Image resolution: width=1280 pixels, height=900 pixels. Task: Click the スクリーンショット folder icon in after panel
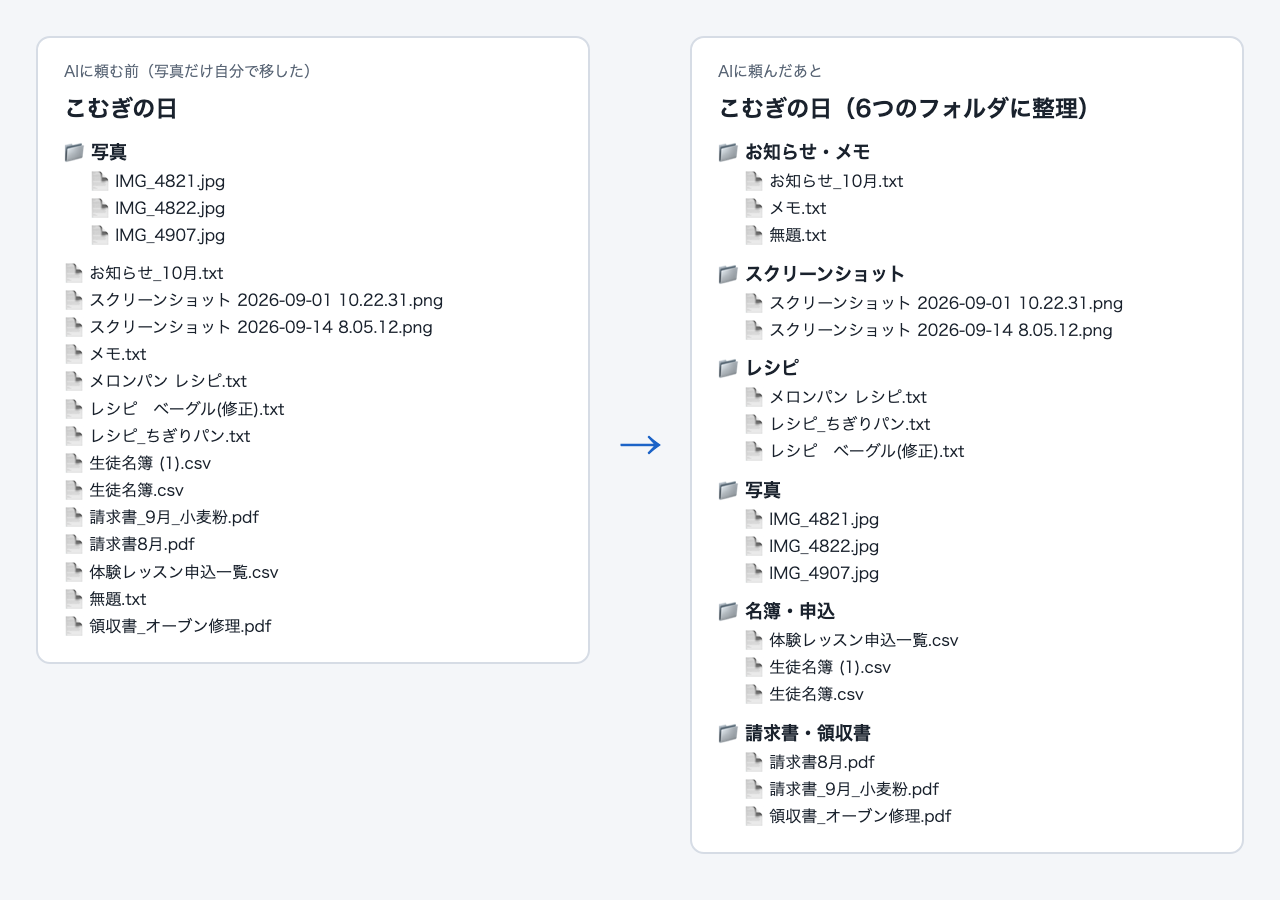tap(728, 274)
